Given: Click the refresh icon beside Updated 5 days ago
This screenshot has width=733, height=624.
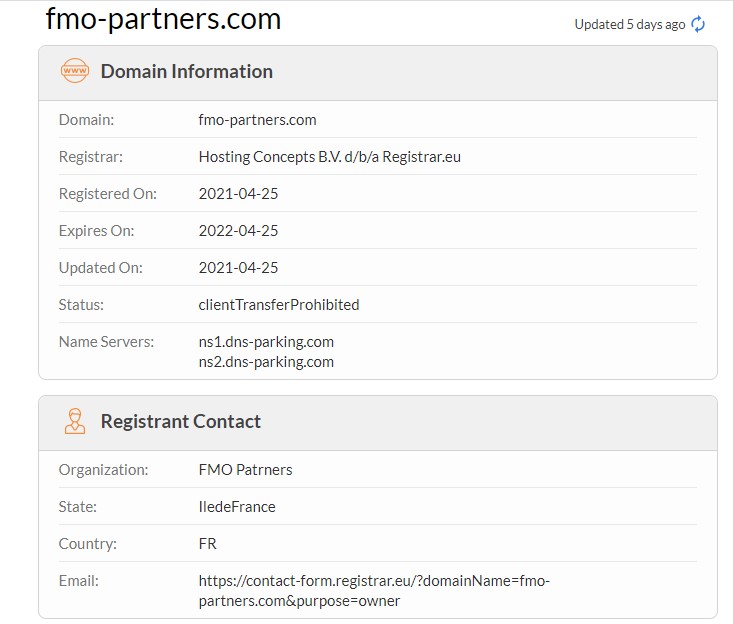Looking at the screenshot, I should [x=698, y=24].
